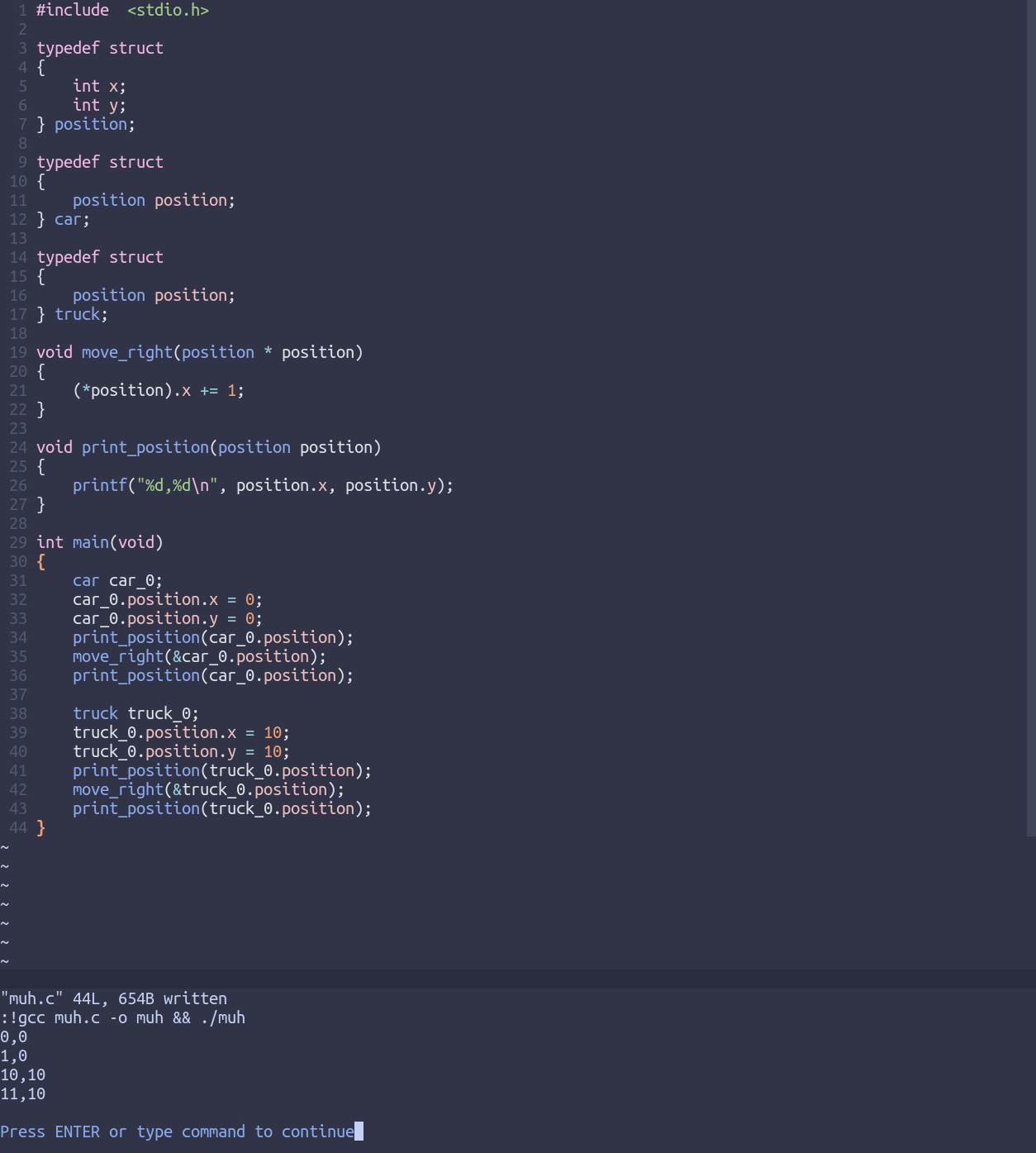Image resolution: width=1036 pixels, height=1153 pixels.
Task: Click 'void print_position(position position)' line
Action: 209,447
